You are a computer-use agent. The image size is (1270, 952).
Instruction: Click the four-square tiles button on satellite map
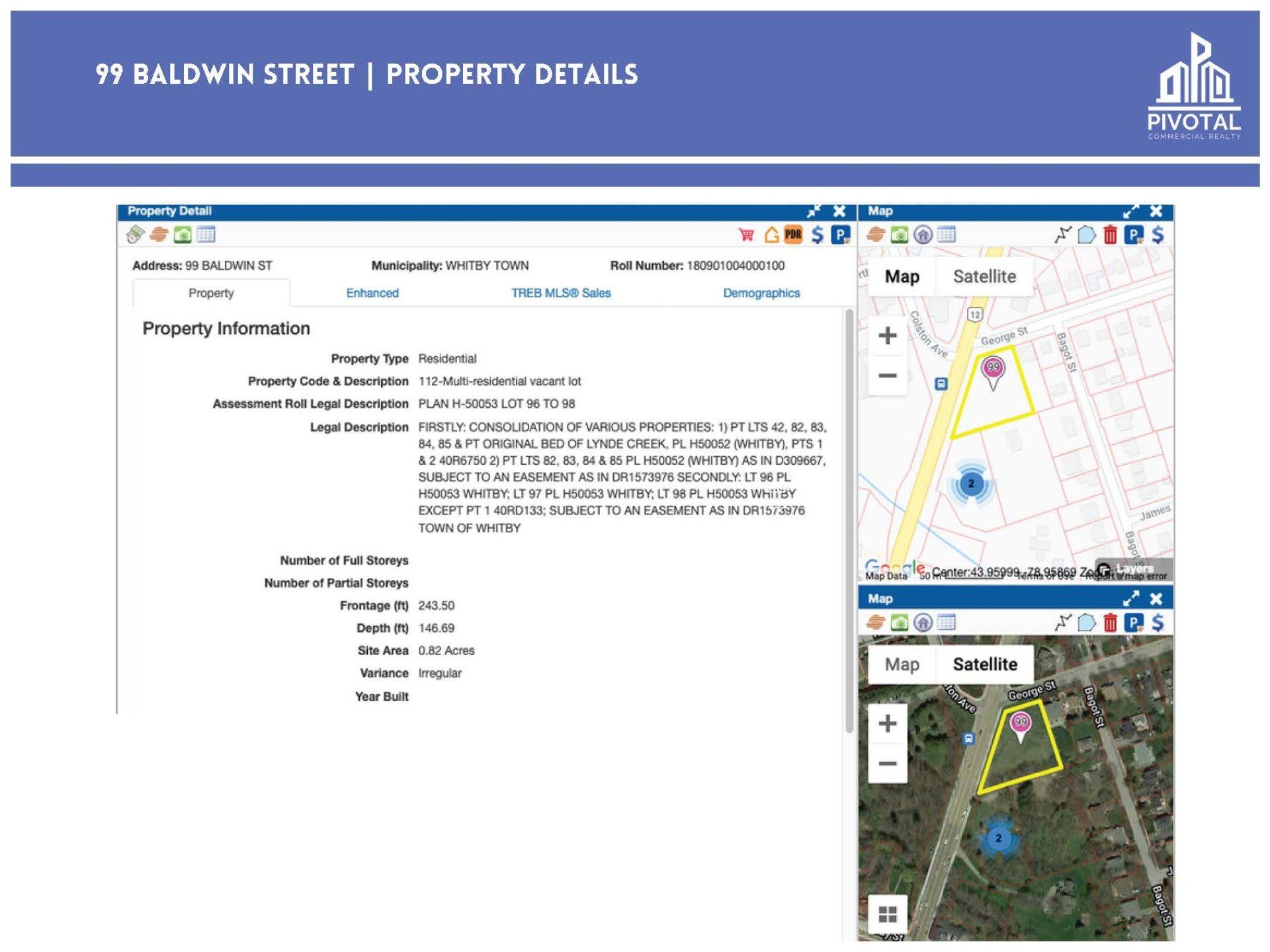888,914
